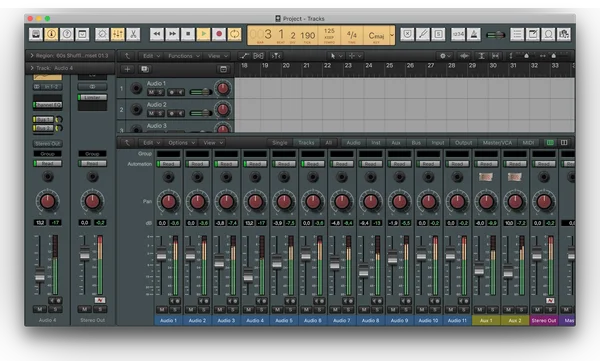
Task: Toggle the Metronome click icon
Action: pyautogui.click(x=474, y=34)
